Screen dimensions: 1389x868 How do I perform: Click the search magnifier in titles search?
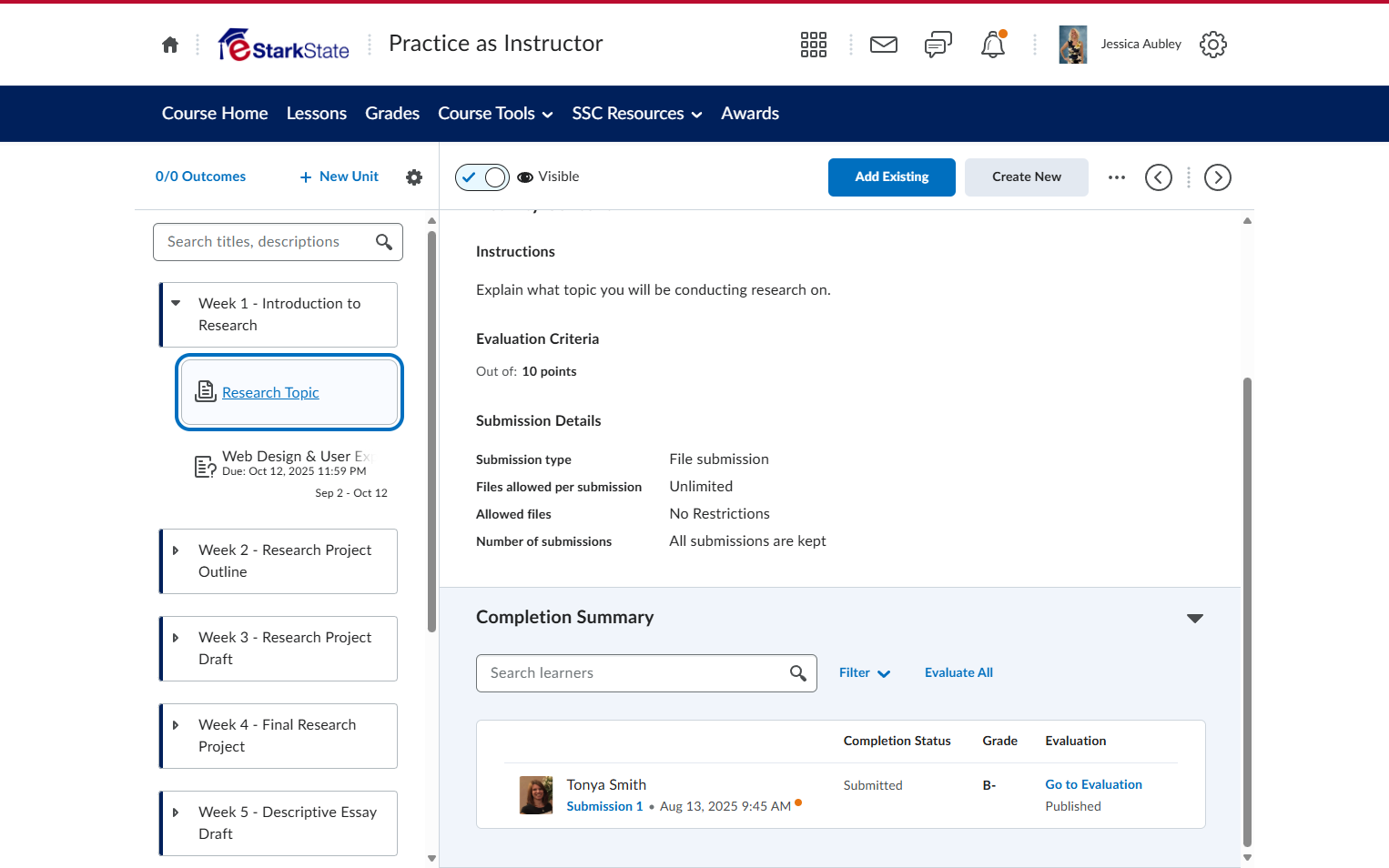[384, 242]
